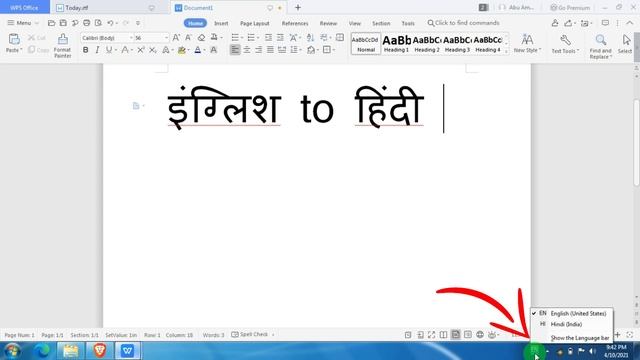Switch to web layout globe icon
Viewport: 640px width, 360px height.
point(480,335)
